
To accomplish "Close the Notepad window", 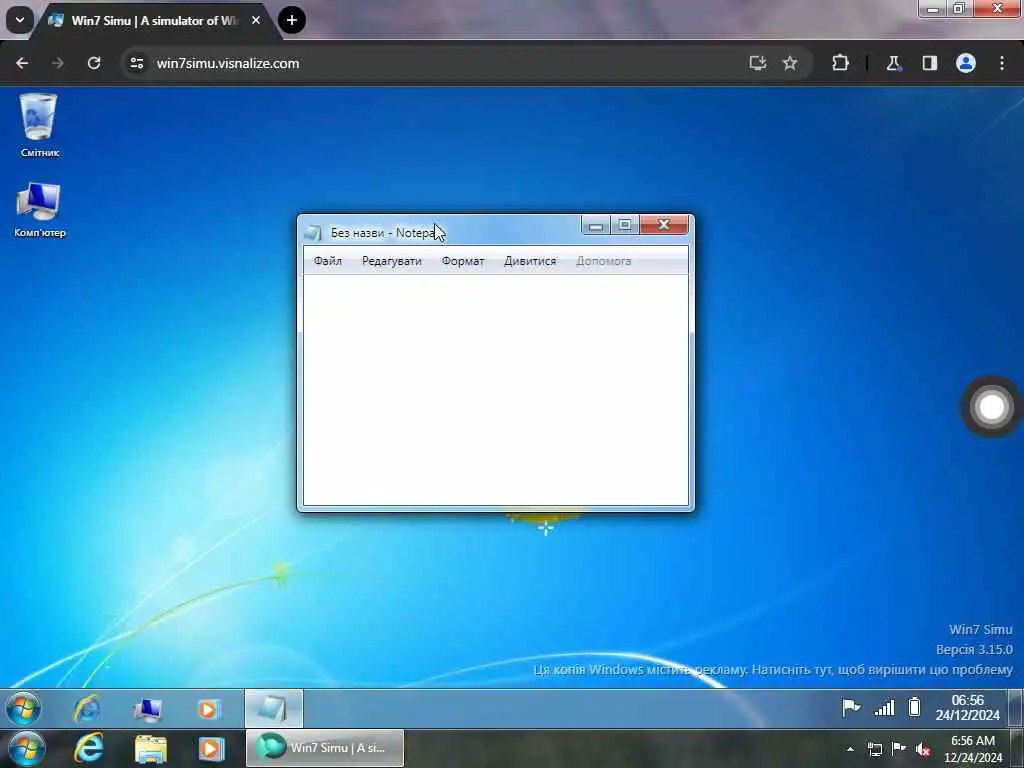I will click(664, 225).
